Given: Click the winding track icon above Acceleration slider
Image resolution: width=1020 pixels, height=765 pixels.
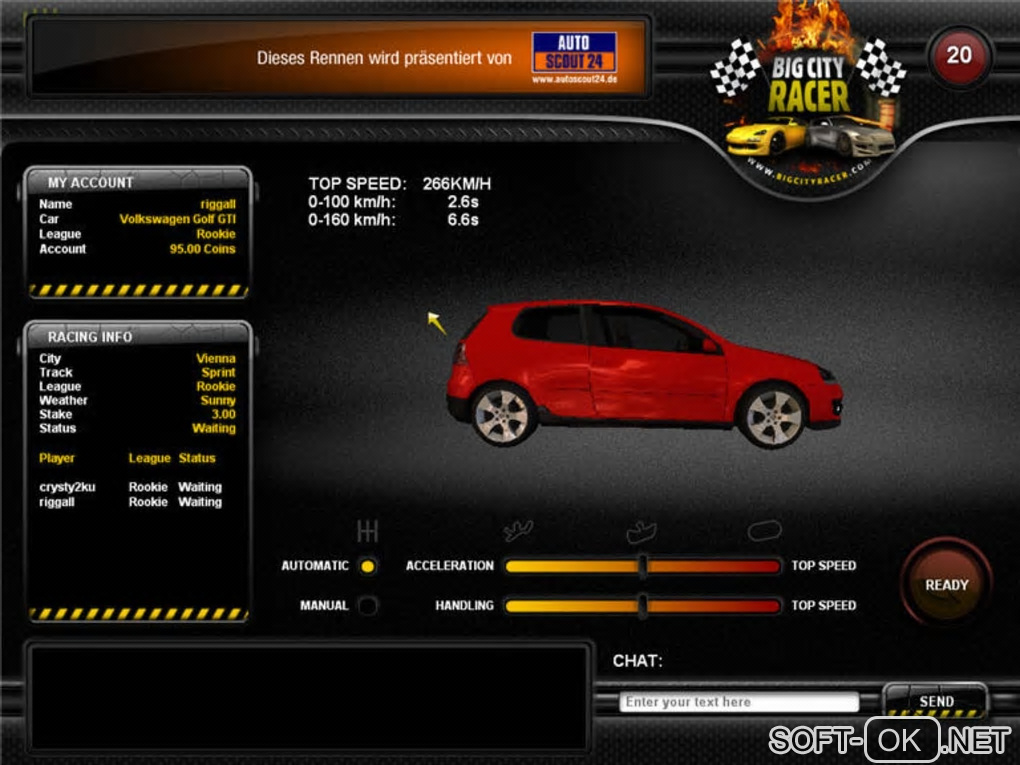Looking at the screenshot, I should [518, 531].
